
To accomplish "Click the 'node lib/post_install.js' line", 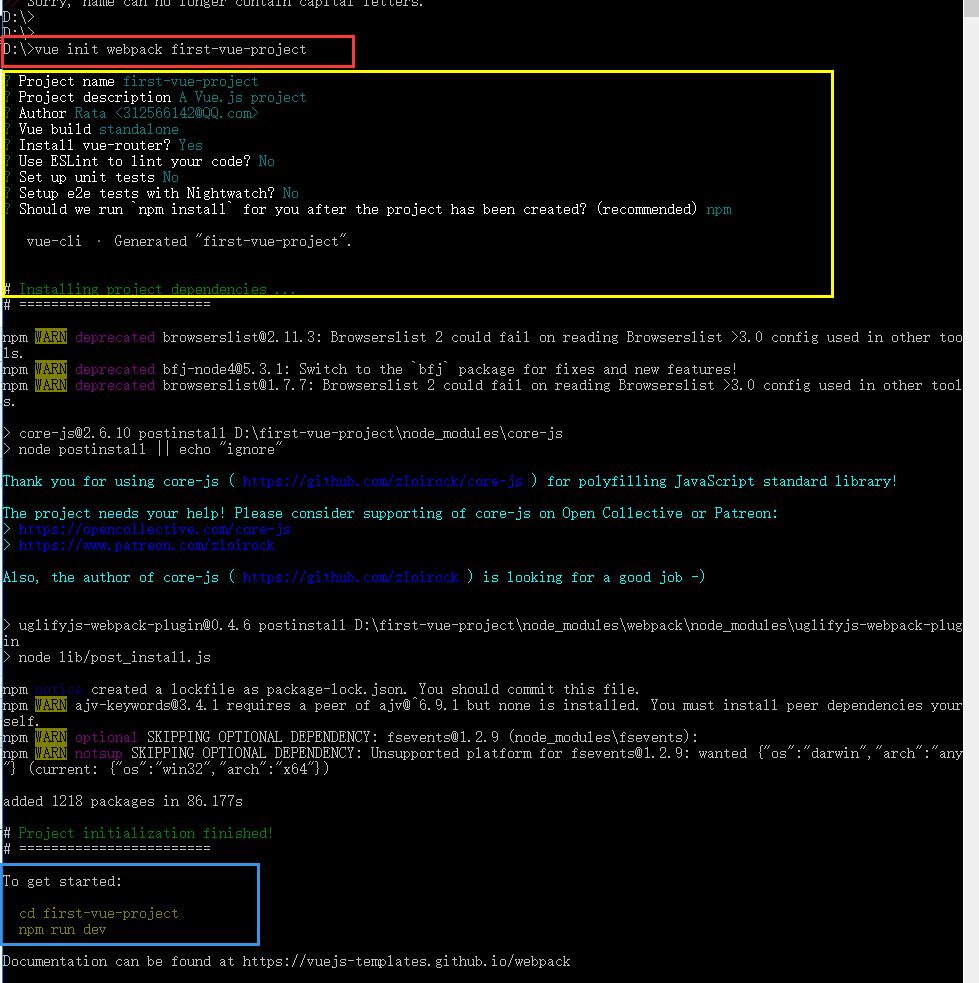I will pos(114,657).
